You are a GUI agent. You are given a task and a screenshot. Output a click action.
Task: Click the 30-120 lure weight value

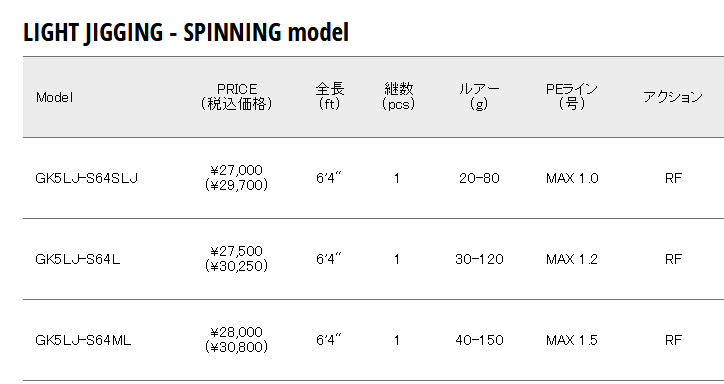click(479, 259)
